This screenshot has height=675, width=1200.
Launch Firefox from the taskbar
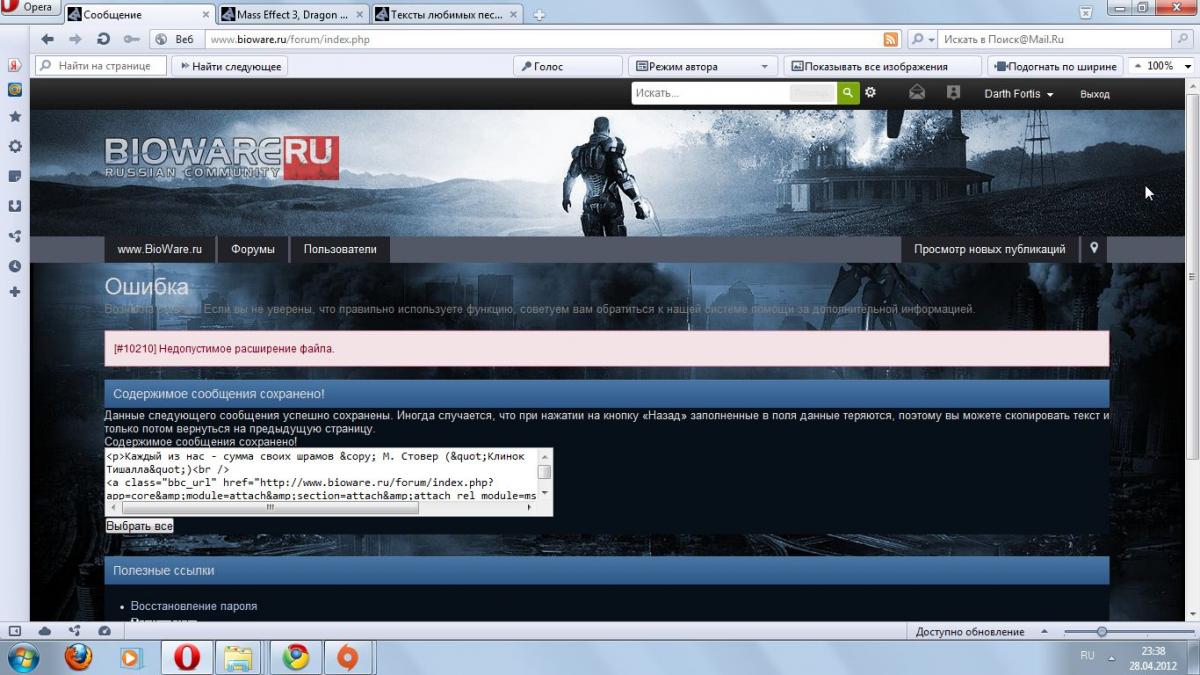click(x=78, y=657)
